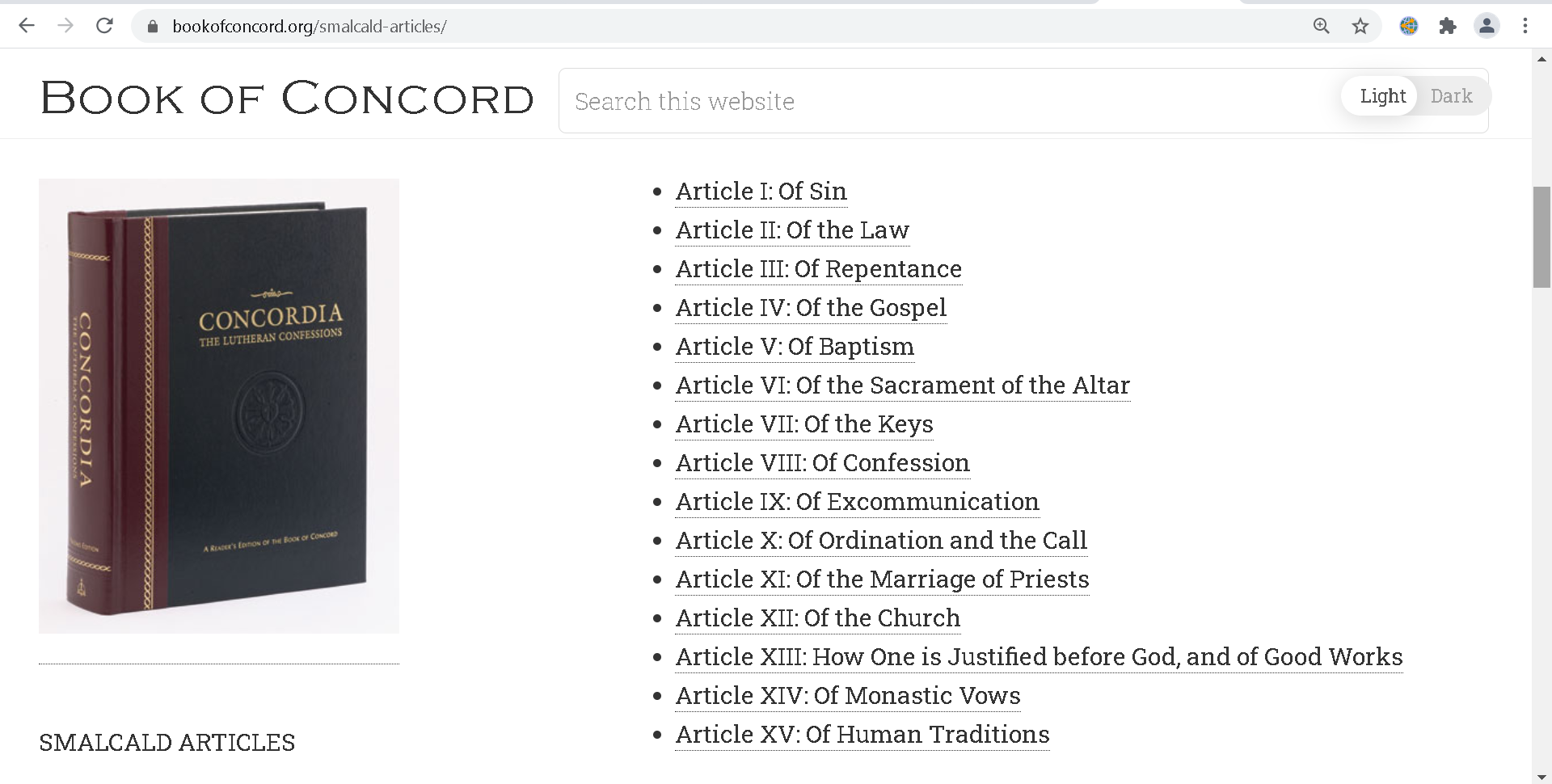Screen dimensions: 1552x784
Task: Open the zoom search icon in the address bar
Action: [1321, 25]
